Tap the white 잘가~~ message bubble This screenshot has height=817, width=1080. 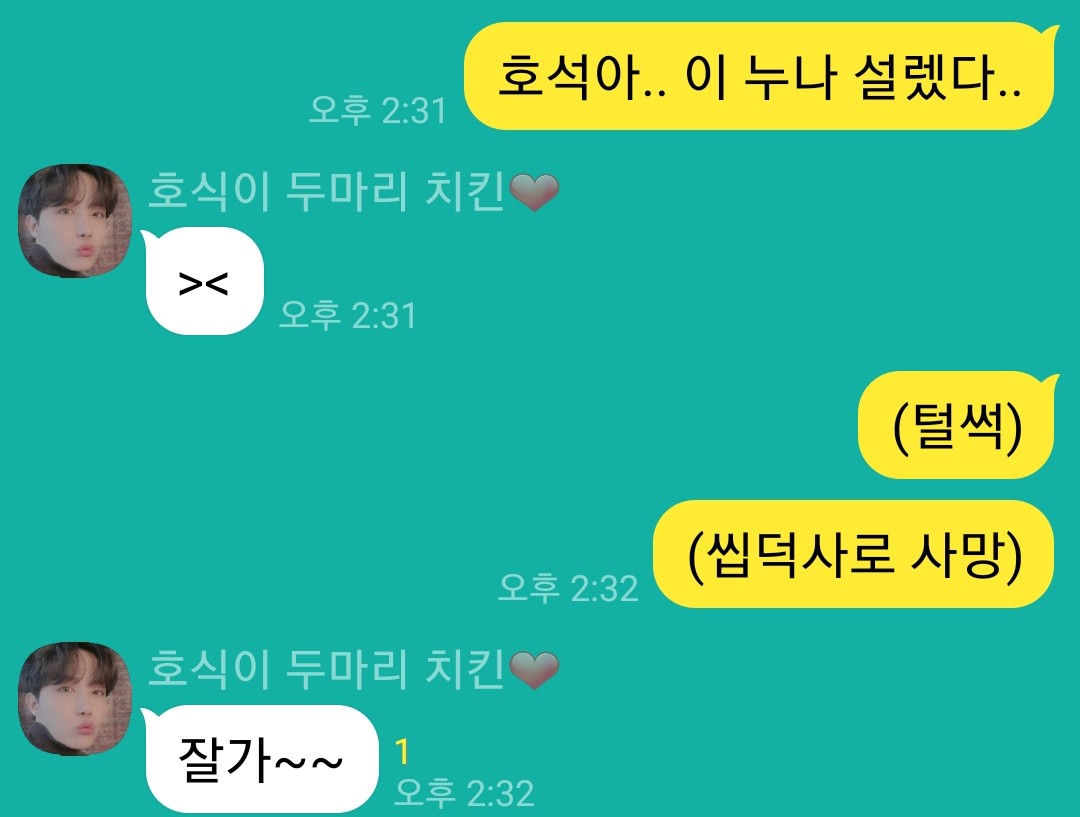click(x=262, y=759)
